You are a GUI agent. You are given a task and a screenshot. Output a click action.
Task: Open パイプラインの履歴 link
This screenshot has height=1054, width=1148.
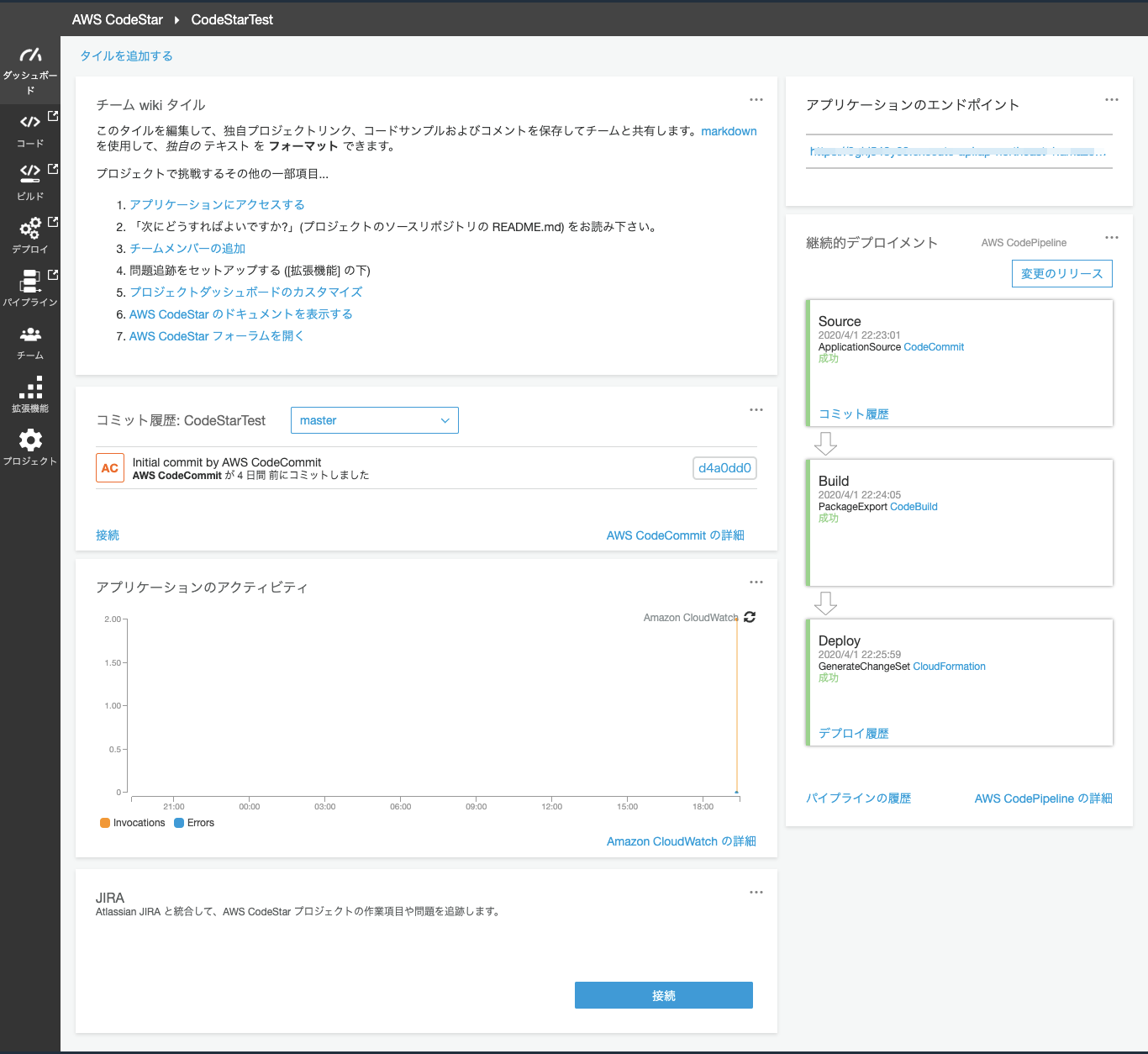coord(859,798)
